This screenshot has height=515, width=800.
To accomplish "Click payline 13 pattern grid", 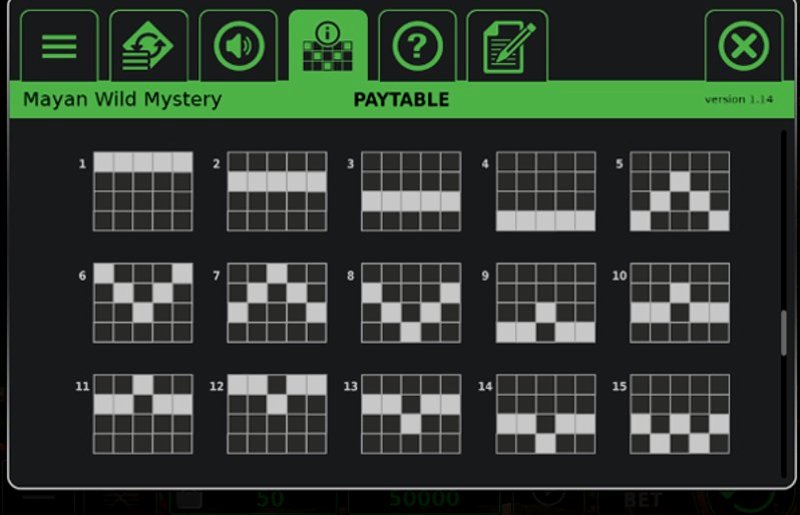I will pos(411,414).
